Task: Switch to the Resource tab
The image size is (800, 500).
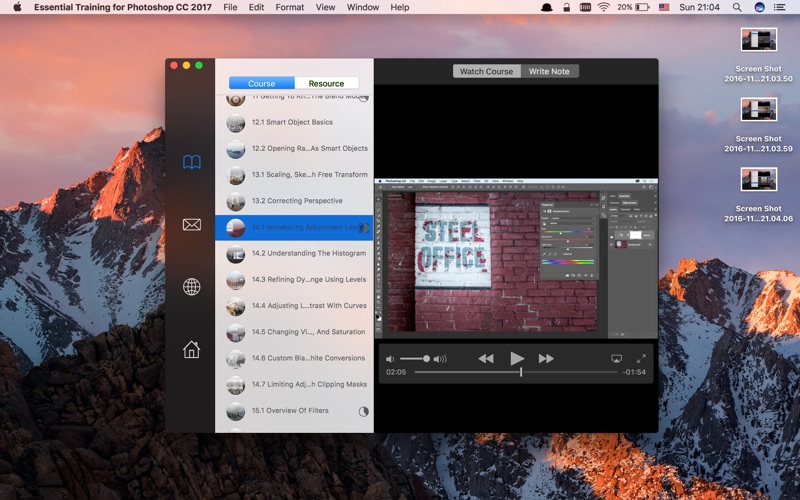Action: 327,83
